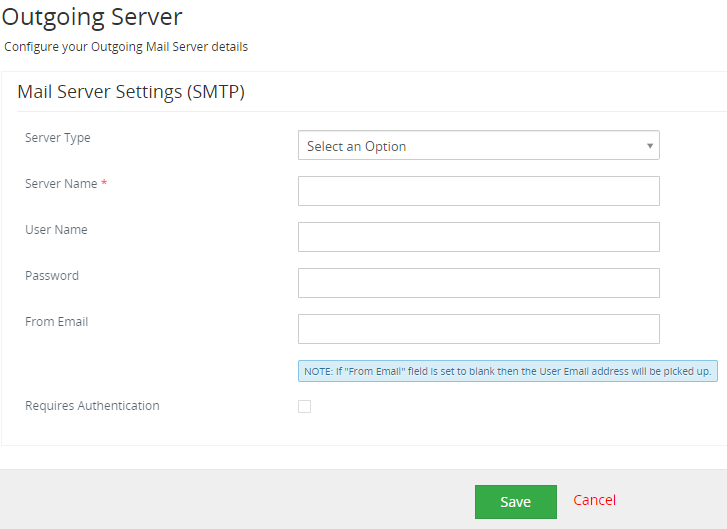Screen dimensions: 727x529
Task: Click the 'Configure your Outgoing Mail Server details' text
Action: (x=126, y=47)
